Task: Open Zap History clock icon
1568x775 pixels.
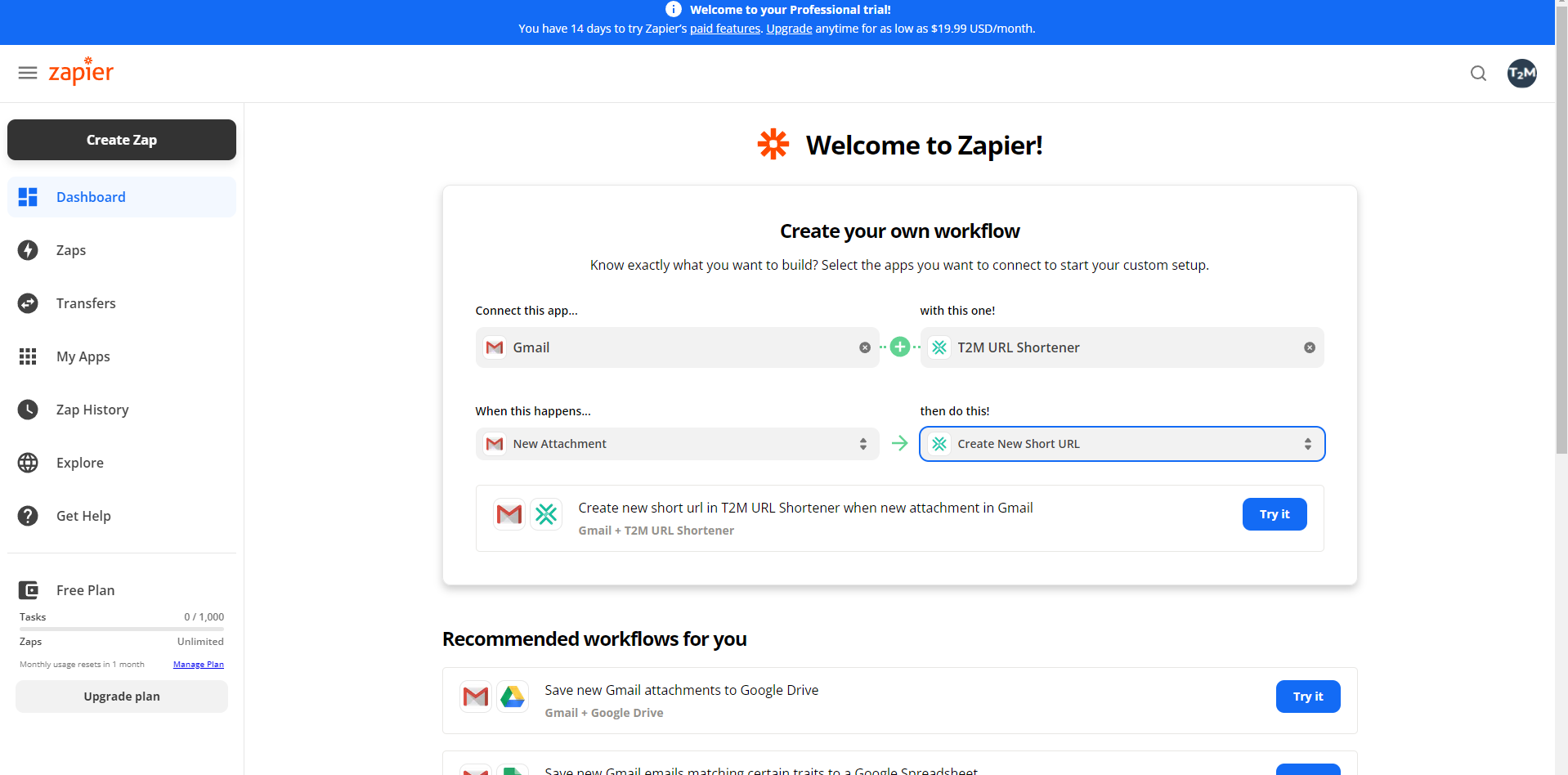Action: click(28, 410)
